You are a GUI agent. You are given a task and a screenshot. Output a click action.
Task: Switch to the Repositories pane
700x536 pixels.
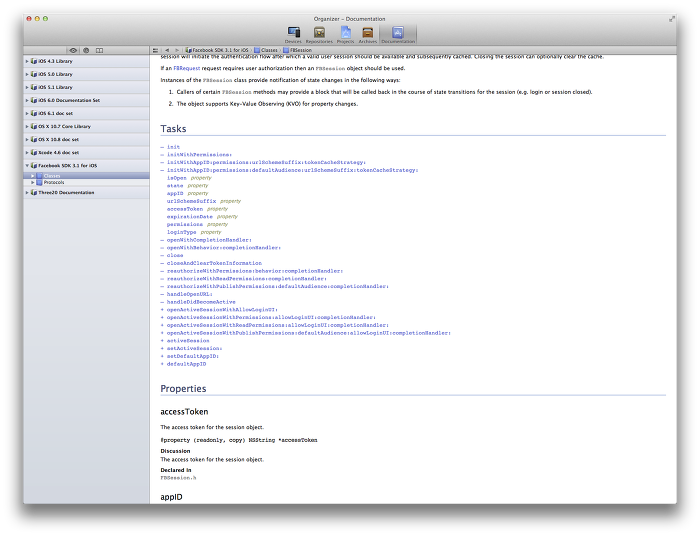click(x=319, y=34)
